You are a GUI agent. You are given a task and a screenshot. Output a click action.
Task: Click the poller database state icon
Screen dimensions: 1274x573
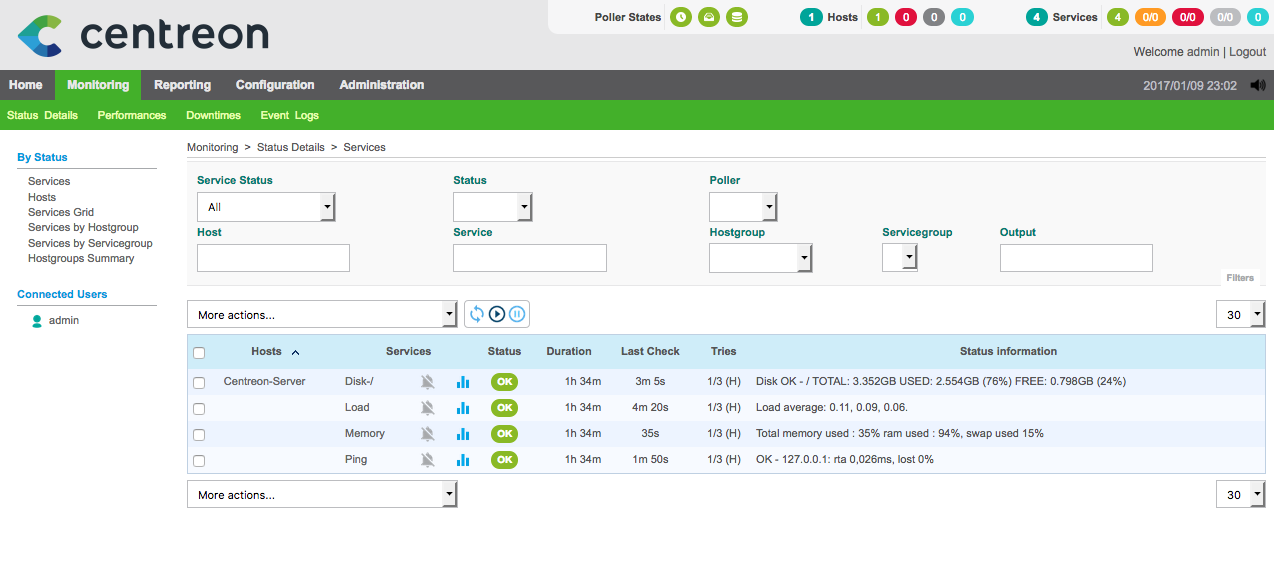click(737, 17)
